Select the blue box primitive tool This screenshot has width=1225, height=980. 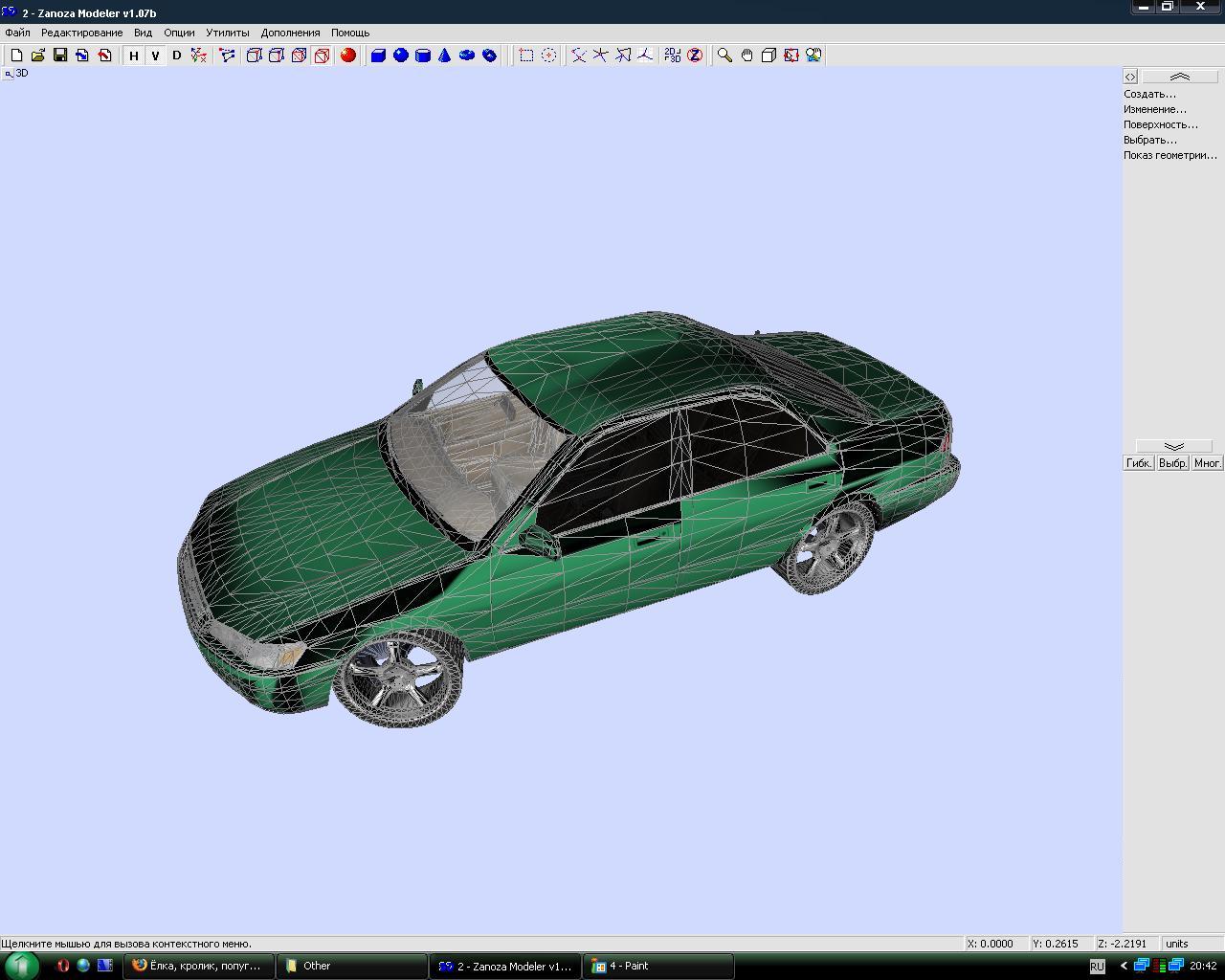(378, 56)
